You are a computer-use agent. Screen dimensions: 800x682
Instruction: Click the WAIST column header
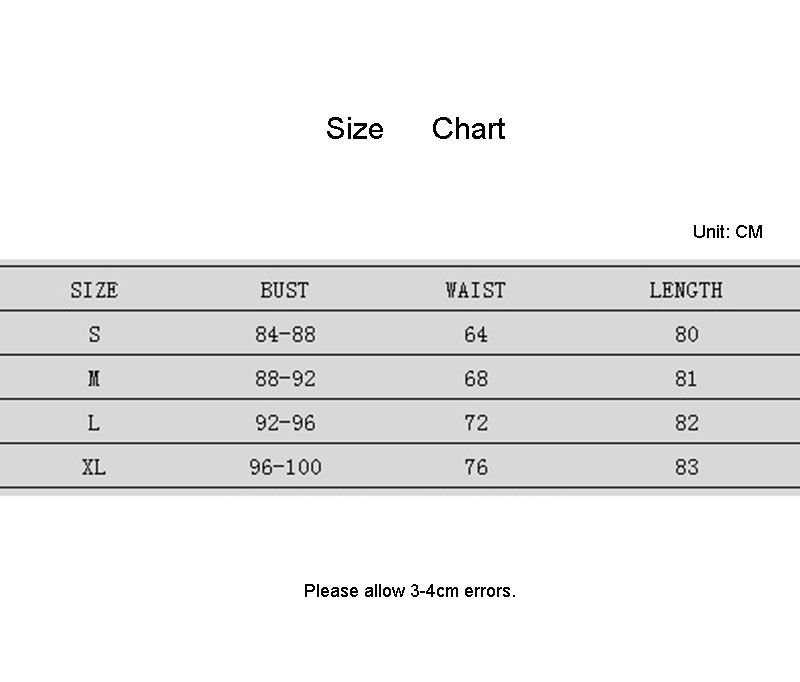[475, 290]
